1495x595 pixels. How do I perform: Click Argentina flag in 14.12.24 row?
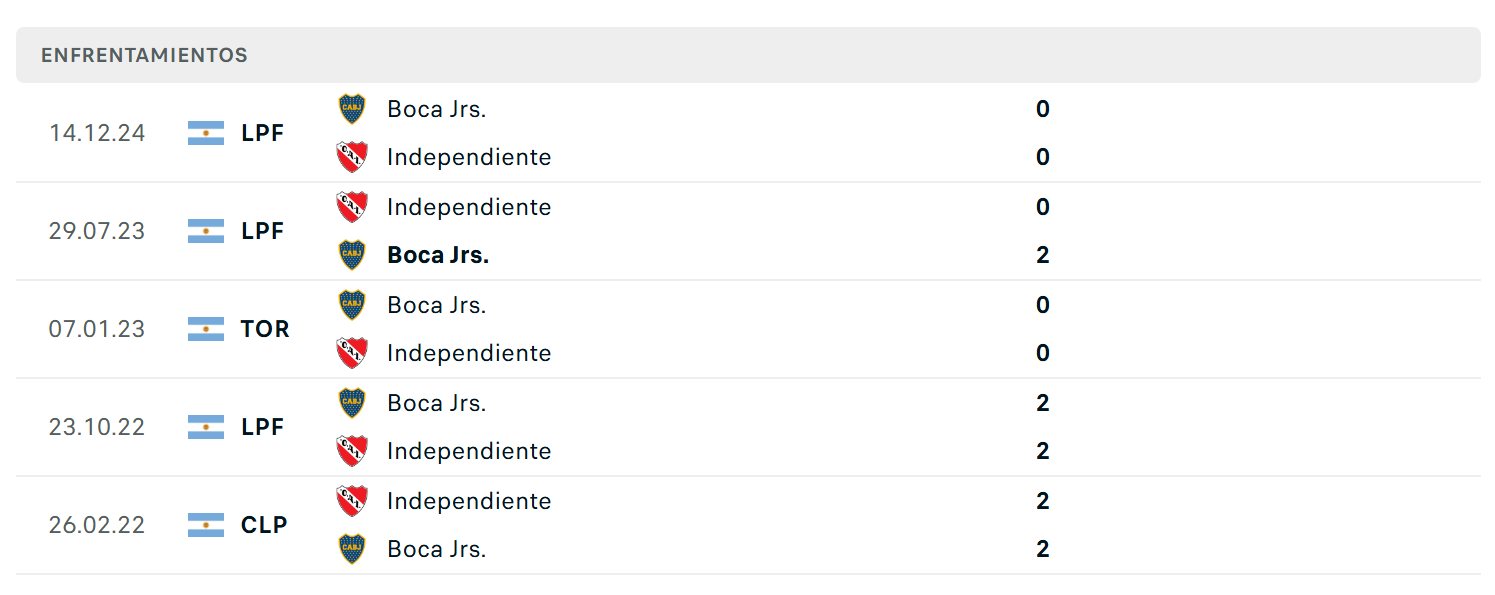(x=206, y=133)
